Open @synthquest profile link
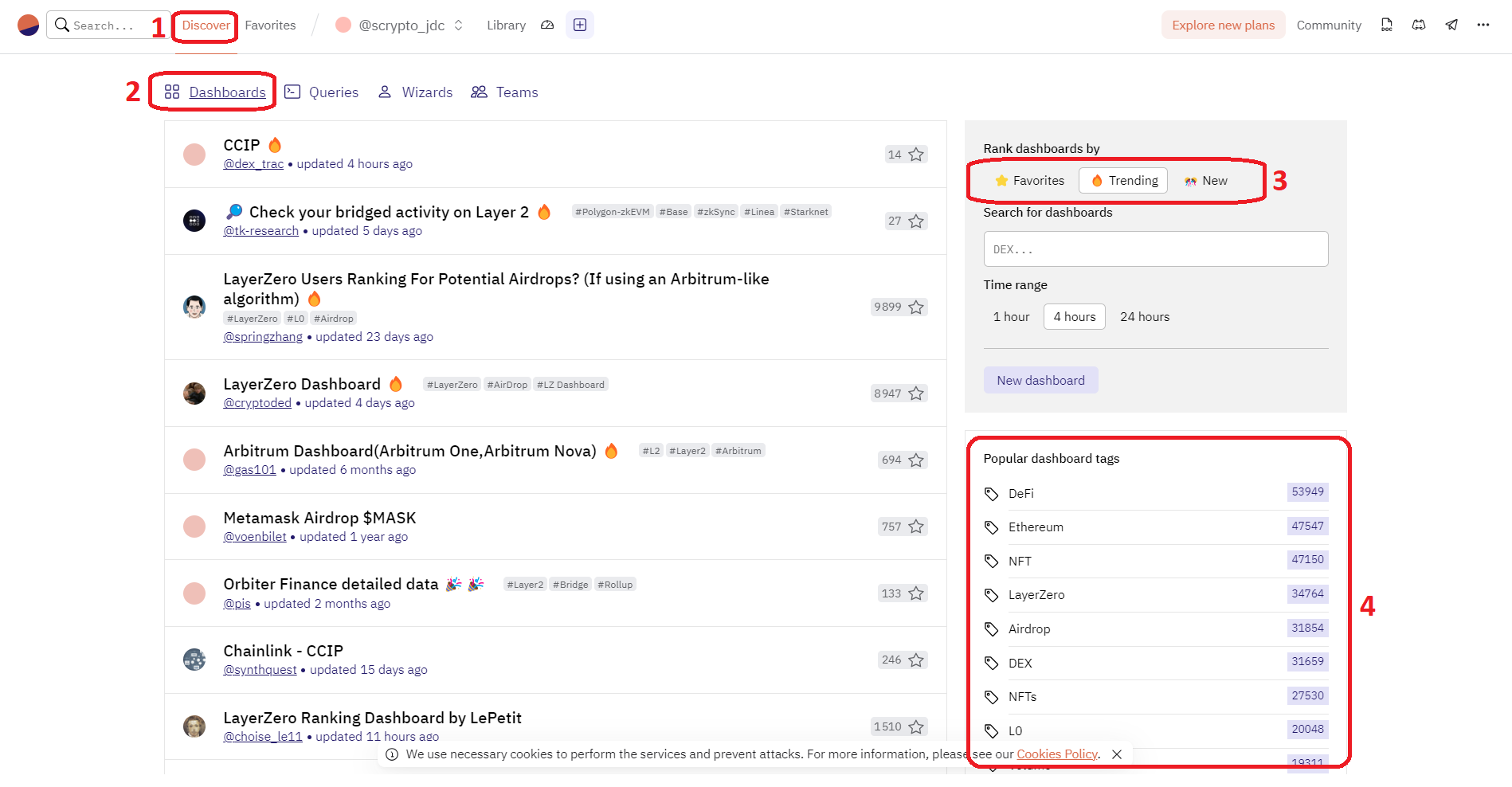The height and width of the screenshot is (787, 1512). pyautogui.click(x=260, y=670)
